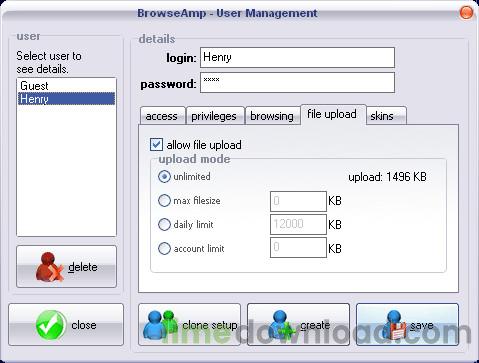Focus the password input field

297,82
